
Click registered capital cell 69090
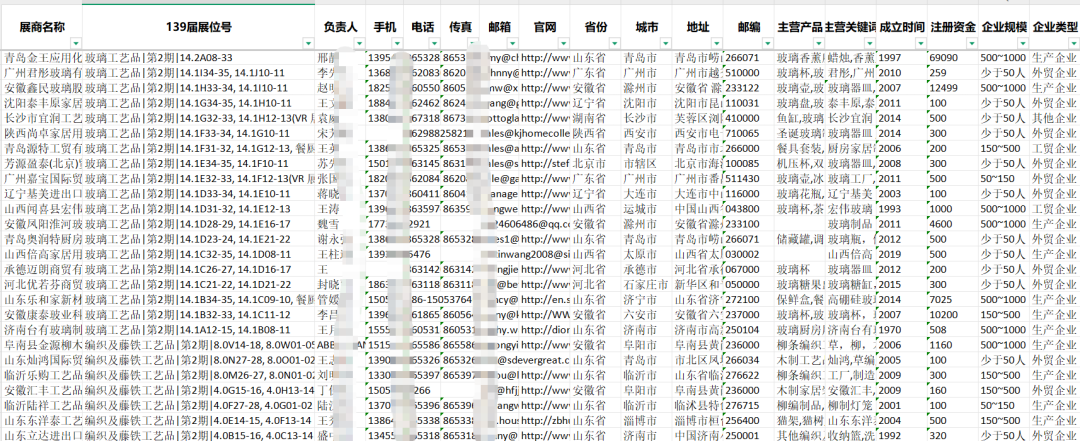click(x=952, y=58)
